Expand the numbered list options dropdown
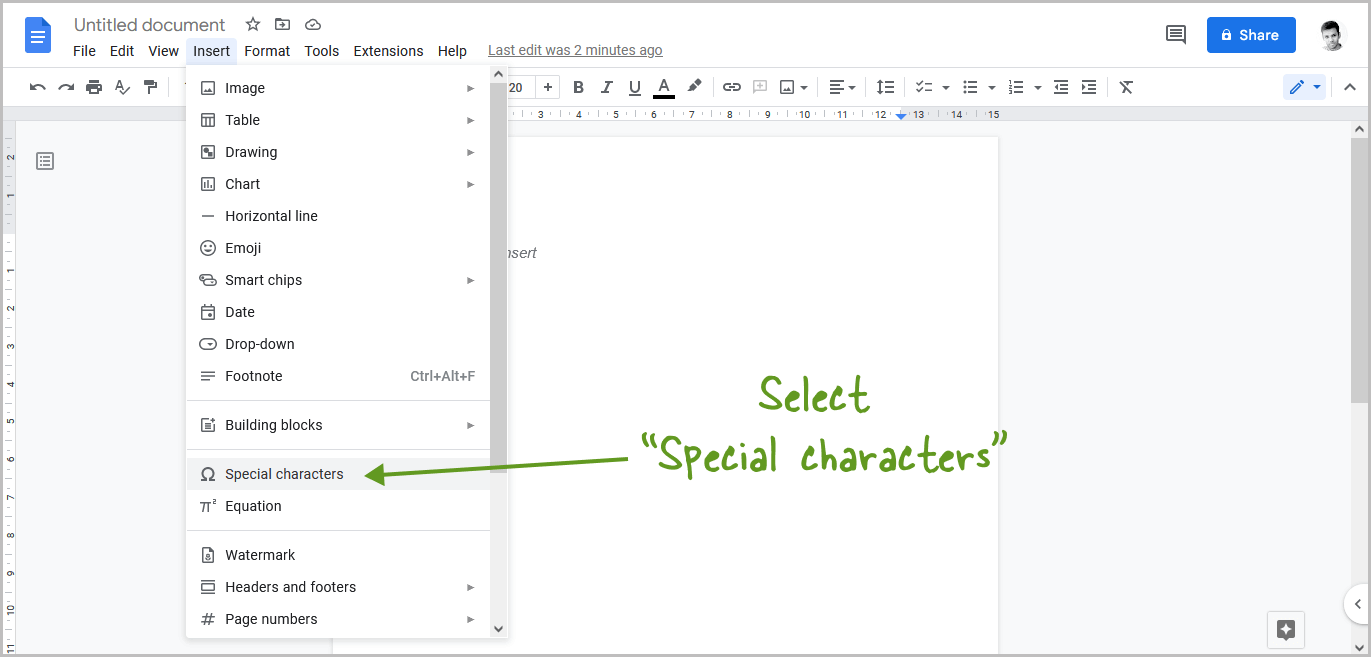 click(1037, 87)
